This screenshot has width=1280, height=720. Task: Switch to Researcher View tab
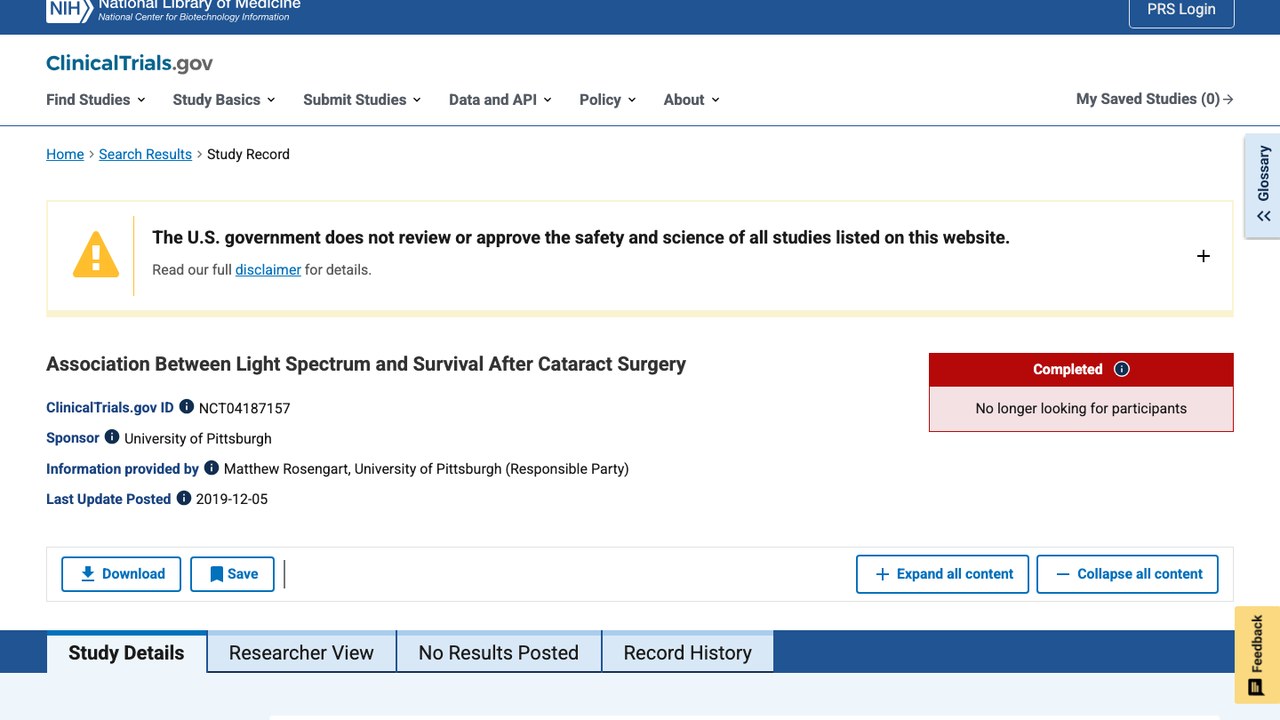pyautogui.click(x=301, y=652)
